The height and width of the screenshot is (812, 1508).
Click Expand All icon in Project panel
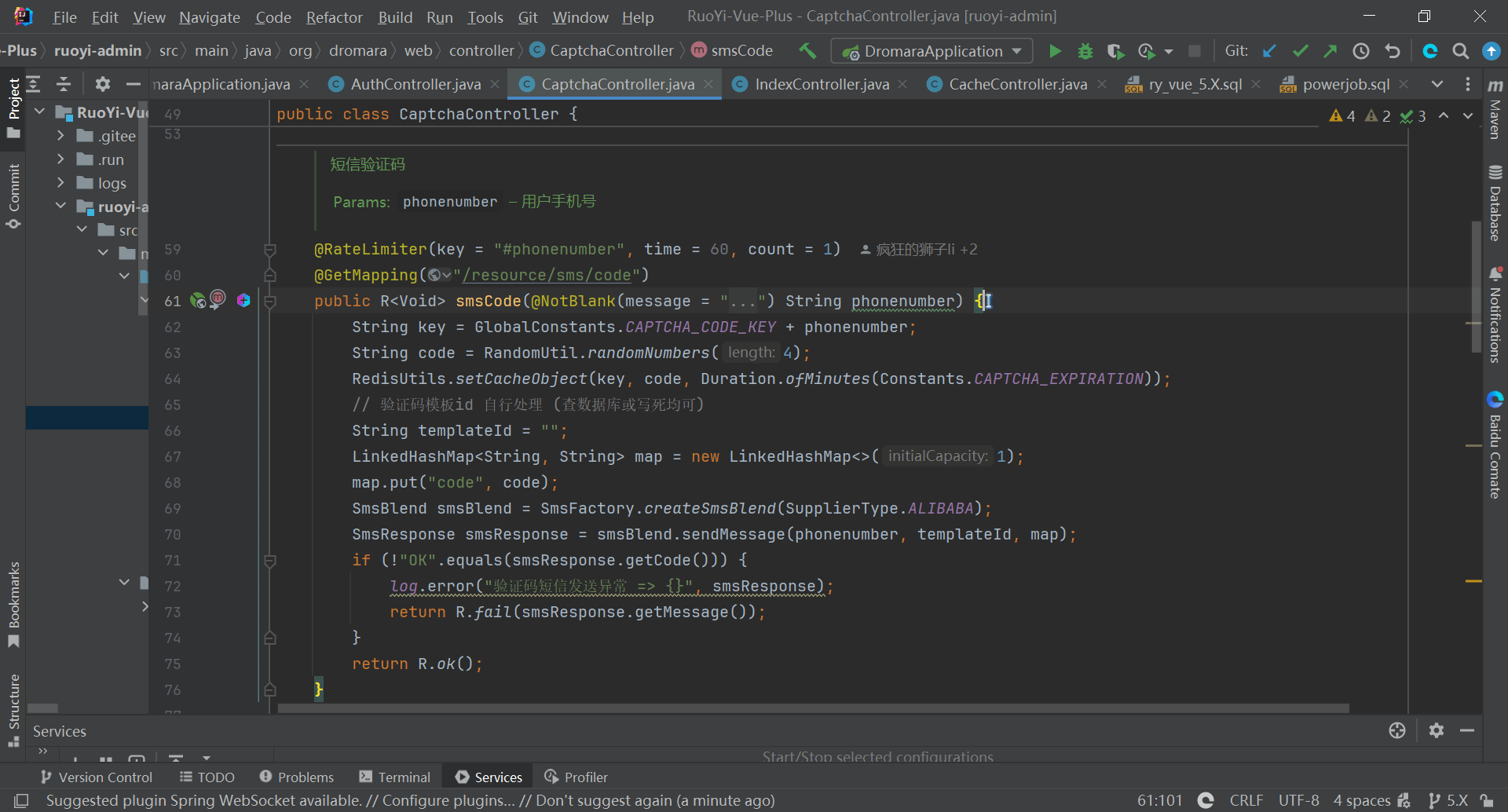tap(34, 84)
